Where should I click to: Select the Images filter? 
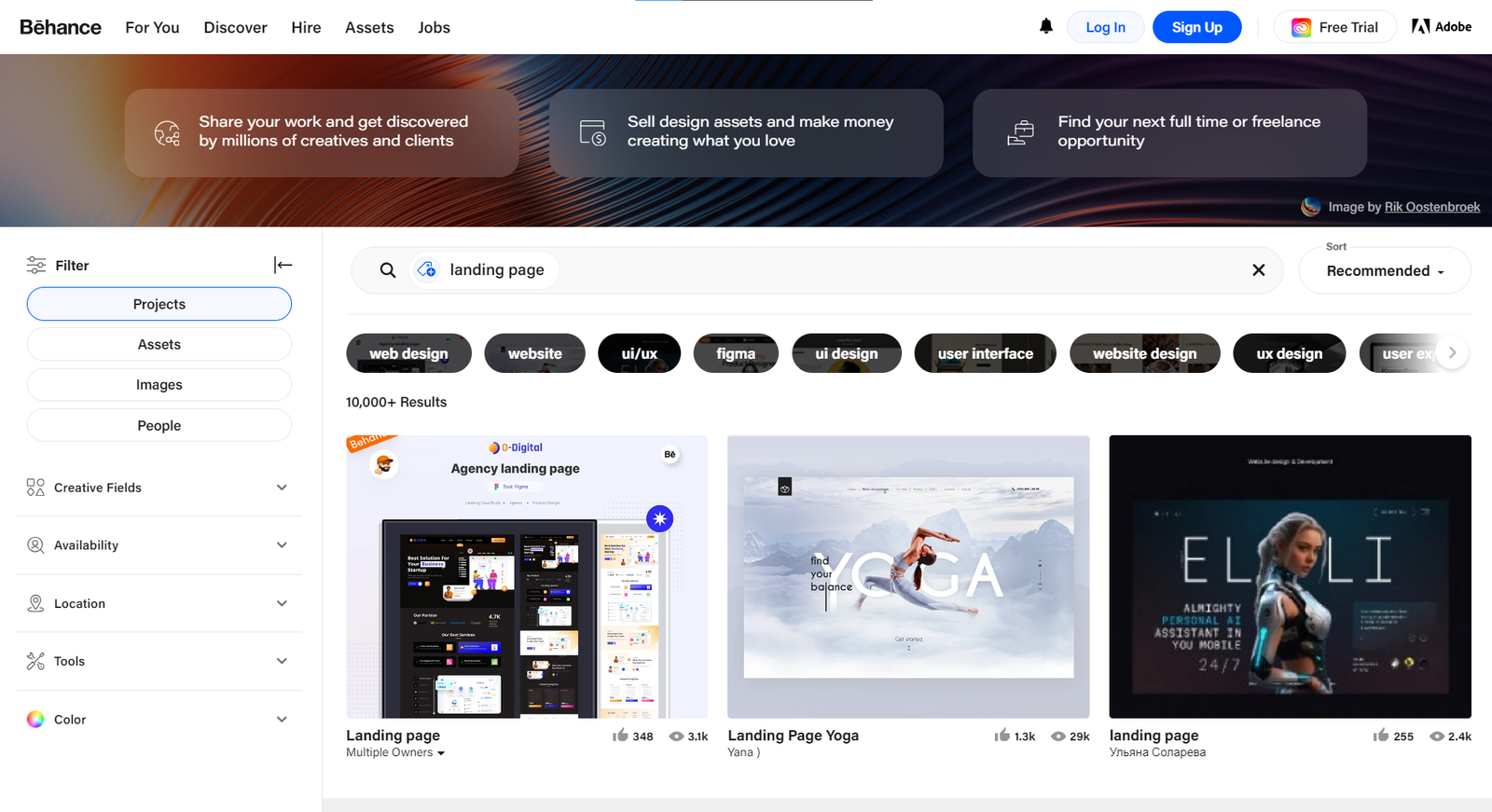[x=159, y=384]
